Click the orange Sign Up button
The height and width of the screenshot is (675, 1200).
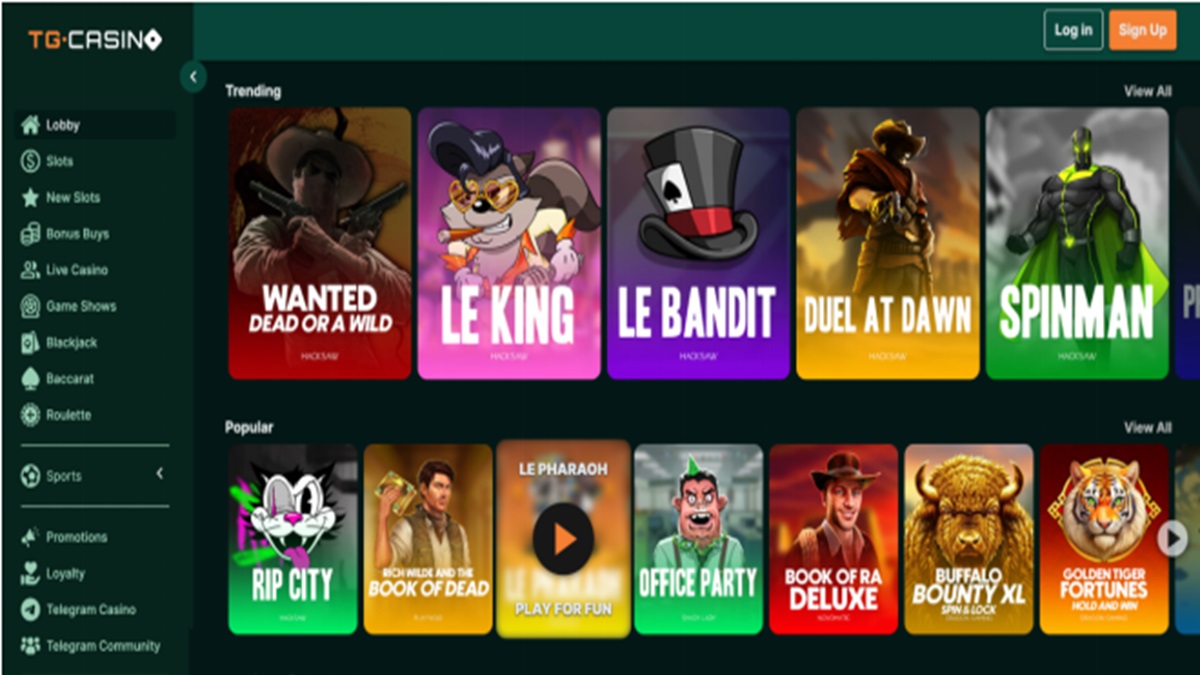tap(1143, 30)
